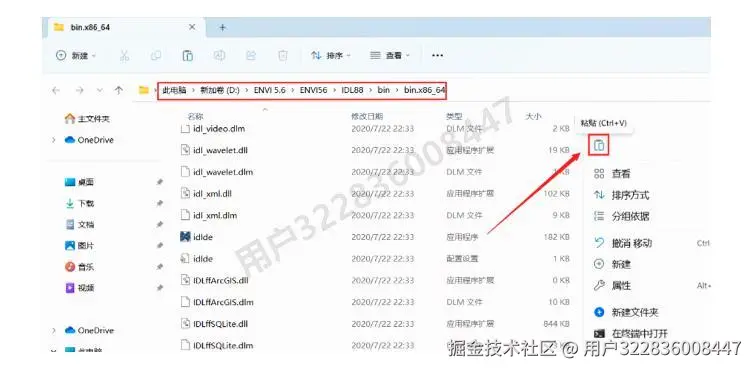This screenshot has height=370, width=753.
Task: Open the Sort (排序) dropdown
Action: click(x=331, y=56)
